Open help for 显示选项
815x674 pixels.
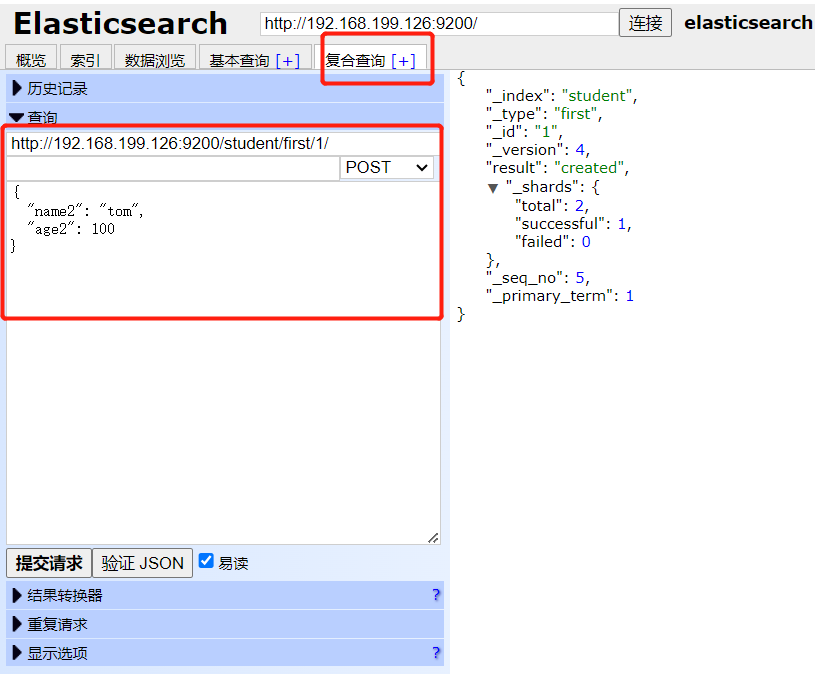tap(436, 653)
